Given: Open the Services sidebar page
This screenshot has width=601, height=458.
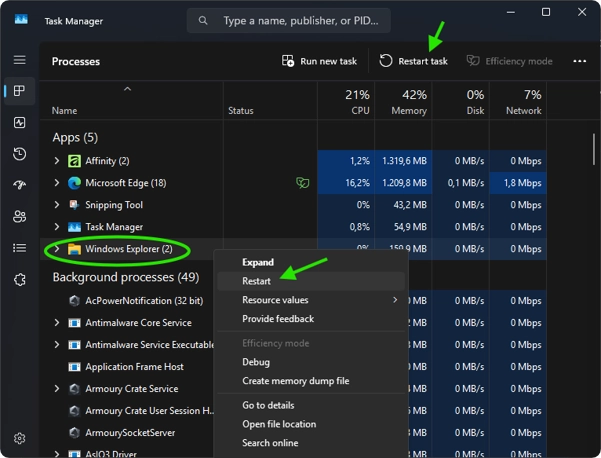Looking at the screenshot, I should point(20,280).
